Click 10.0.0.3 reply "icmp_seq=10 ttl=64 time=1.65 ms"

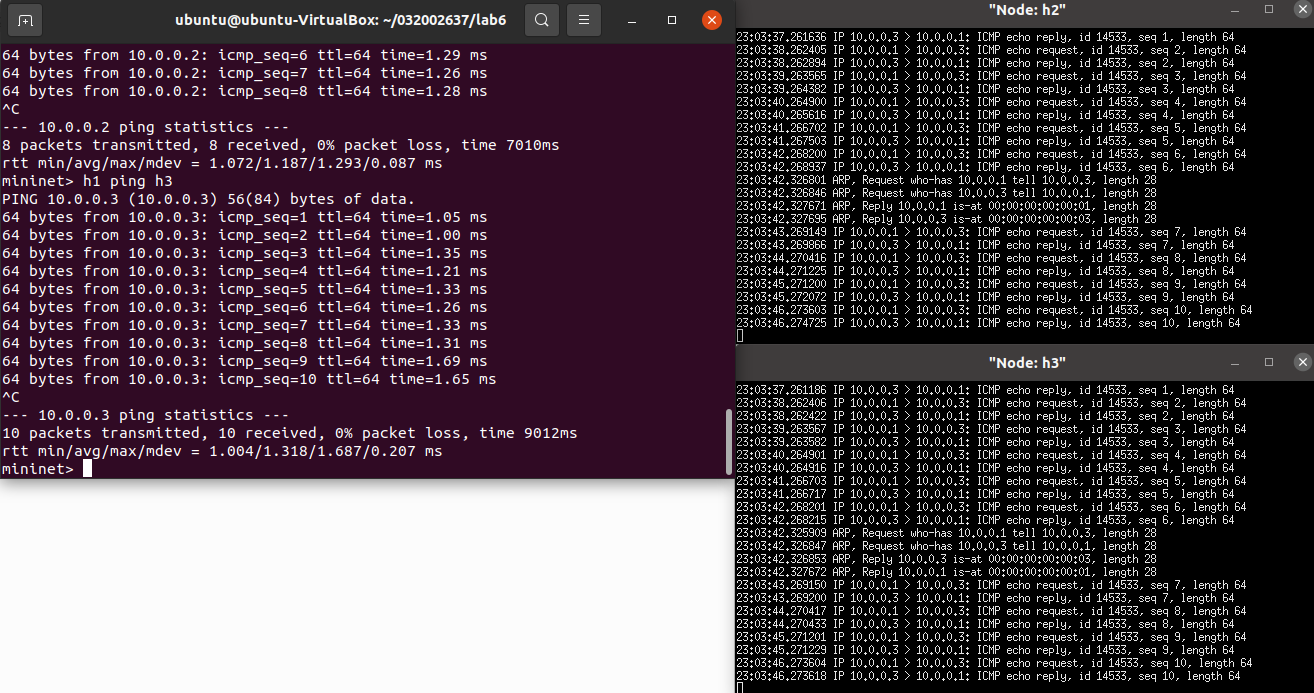click(249, 379)
